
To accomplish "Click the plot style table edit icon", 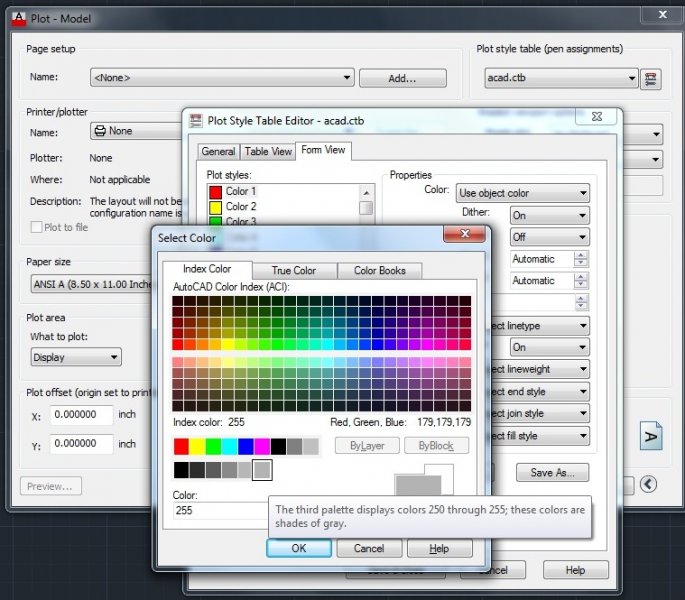I will 651,79.
